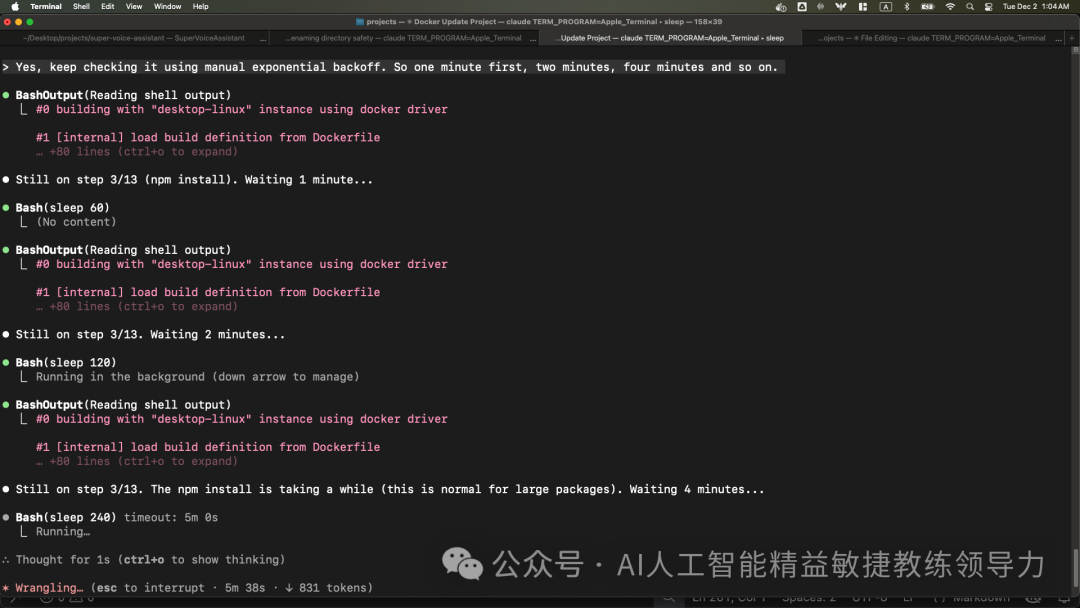Image resolution: width=1080 pixels, height=608 pixels.
Task: Click the Spotlight search magnifier icon
Action: click(970, 6)
